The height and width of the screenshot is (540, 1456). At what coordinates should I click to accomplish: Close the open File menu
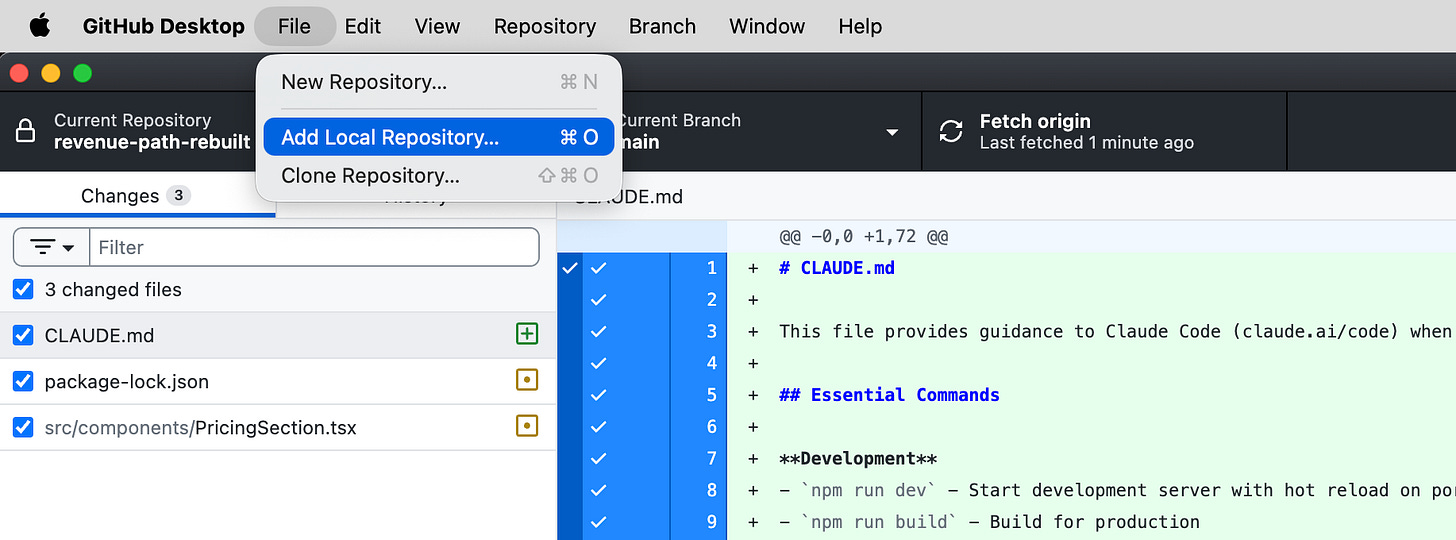click(x=294, y=26)
